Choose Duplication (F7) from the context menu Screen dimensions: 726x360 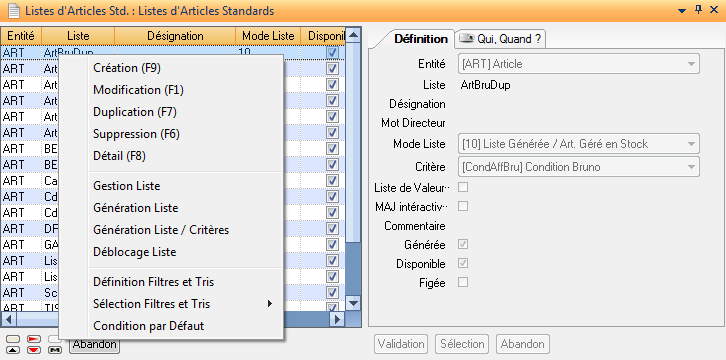[135, 112]
